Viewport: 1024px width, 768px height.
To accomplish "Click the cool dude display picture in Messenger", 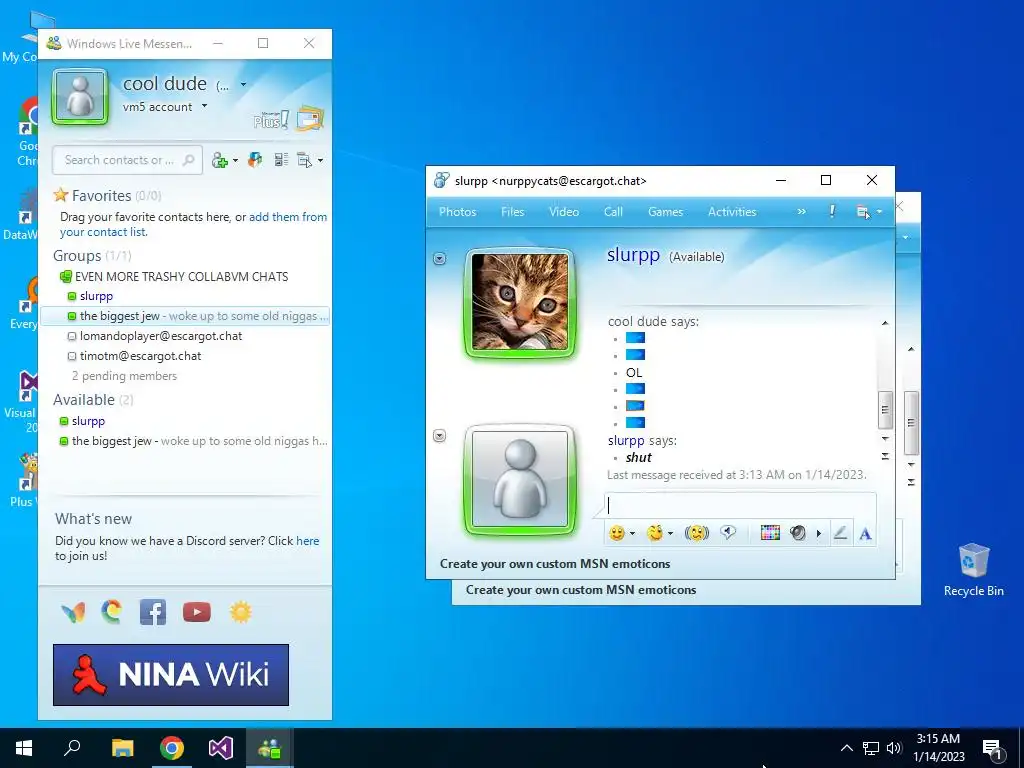I will pos(80,97).
